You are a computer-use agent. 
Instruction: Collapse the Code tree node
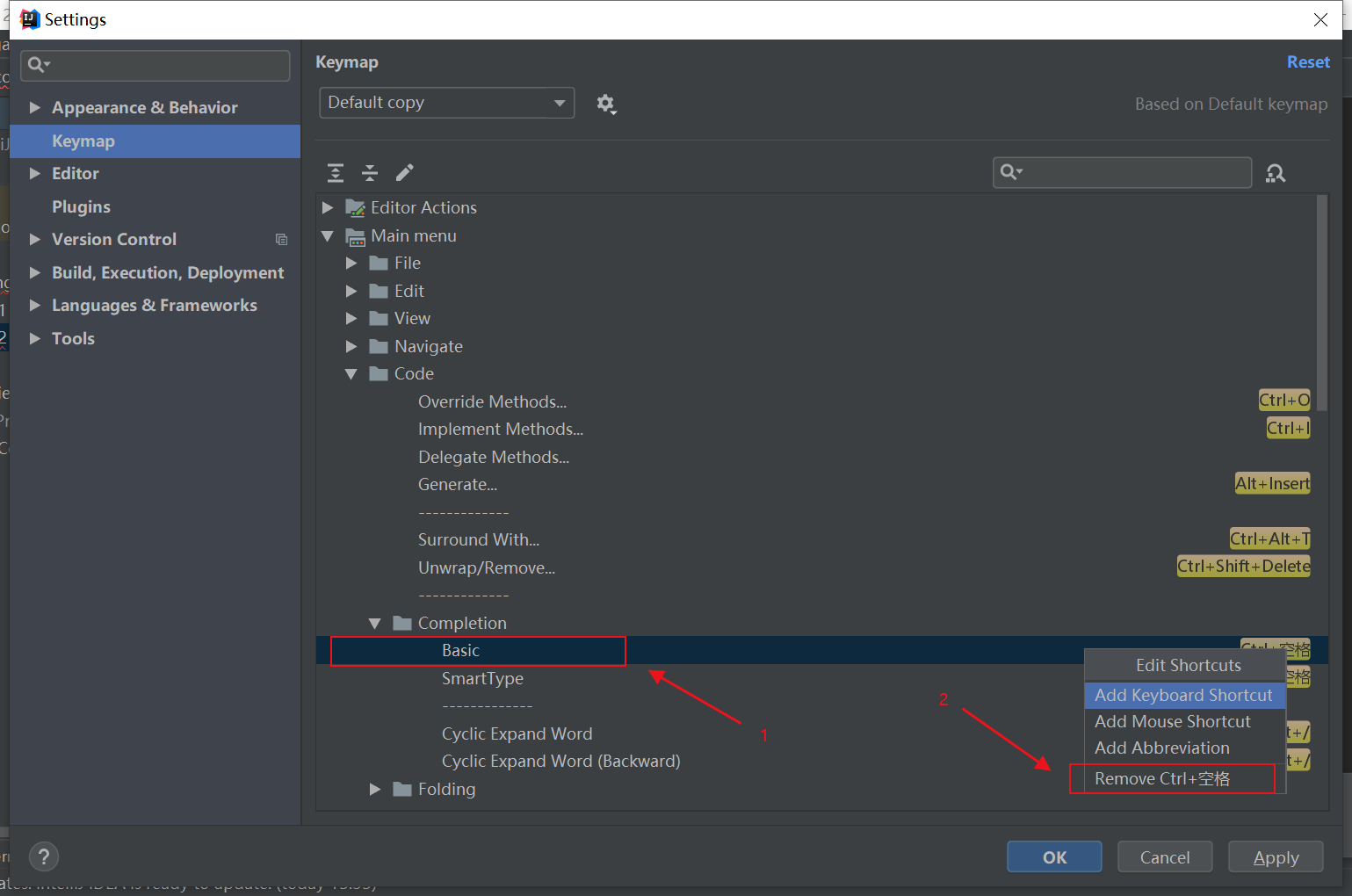[x=351, y=374]
